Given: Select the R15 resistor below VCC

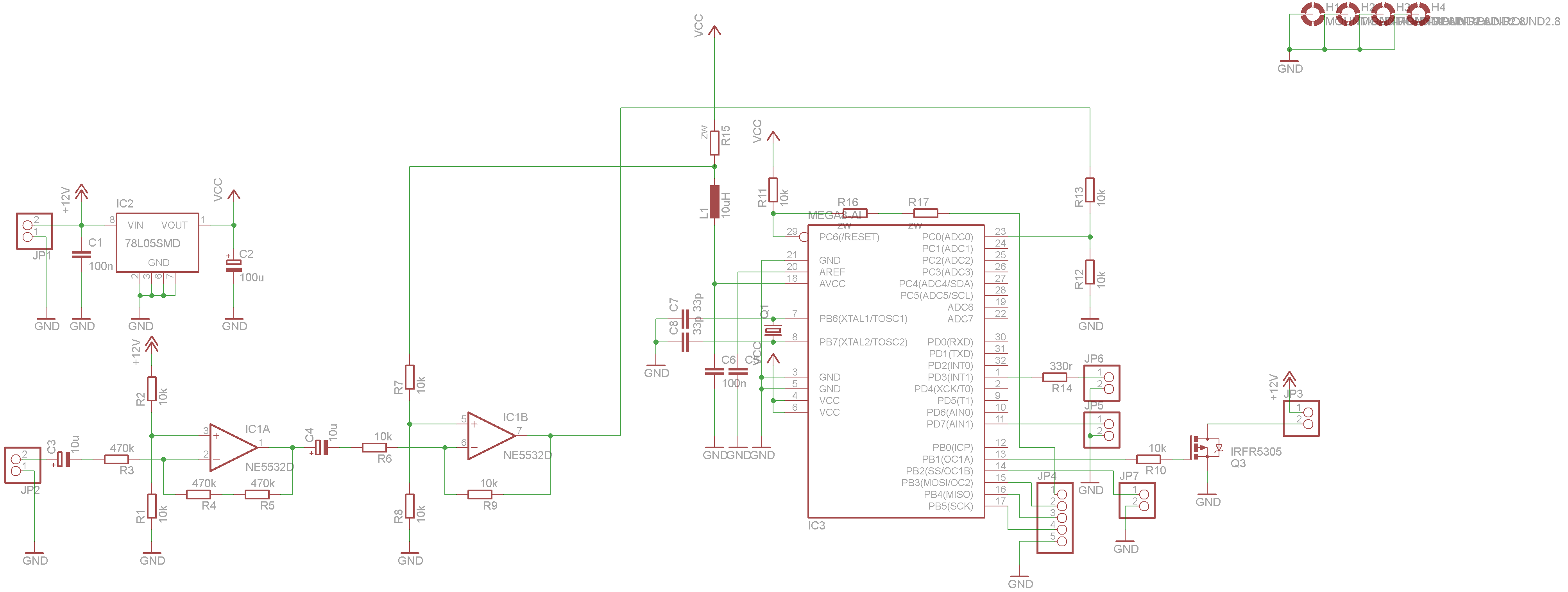Looking at the screenshot, I should [714, 142].
